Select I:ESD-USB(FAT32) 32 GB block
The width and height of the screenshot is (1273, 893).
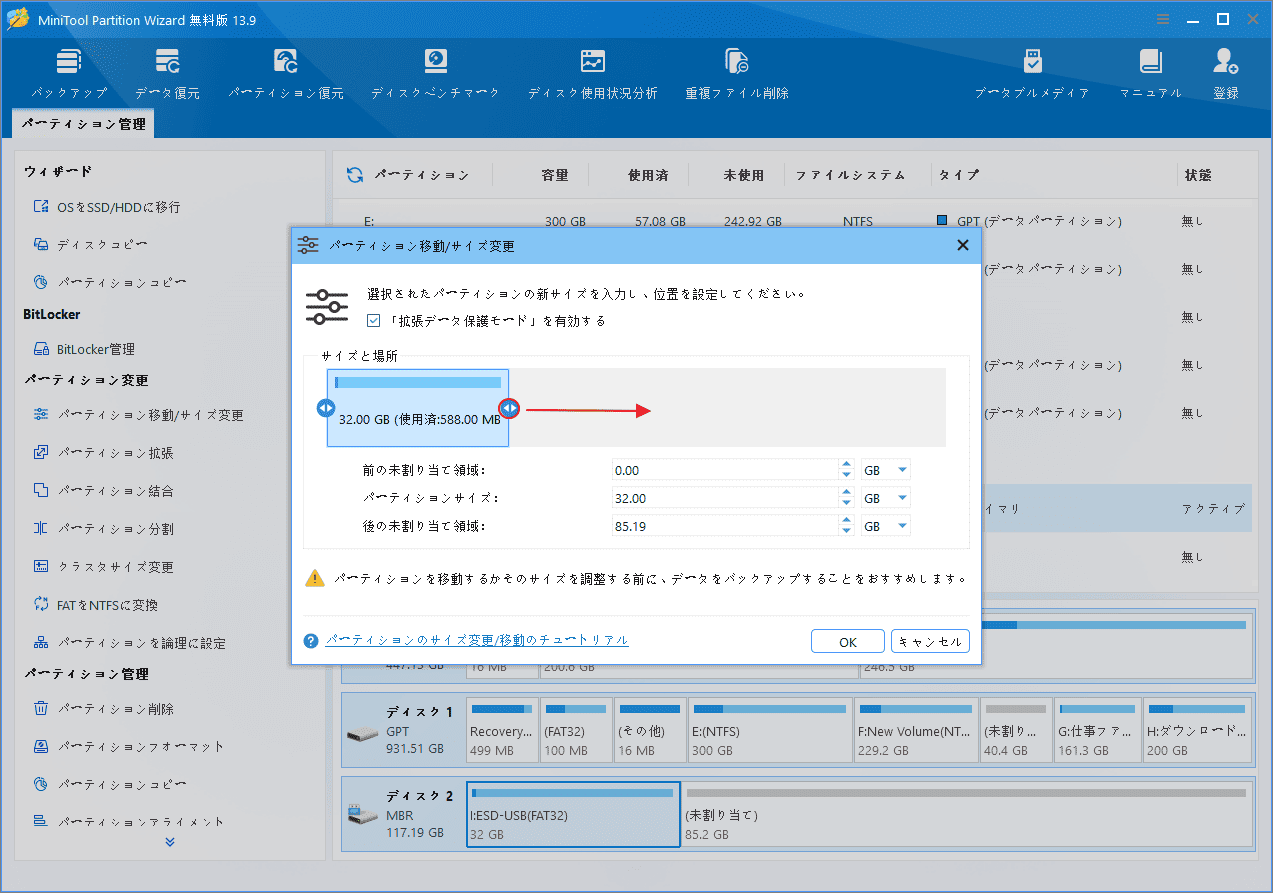(573, 814)
